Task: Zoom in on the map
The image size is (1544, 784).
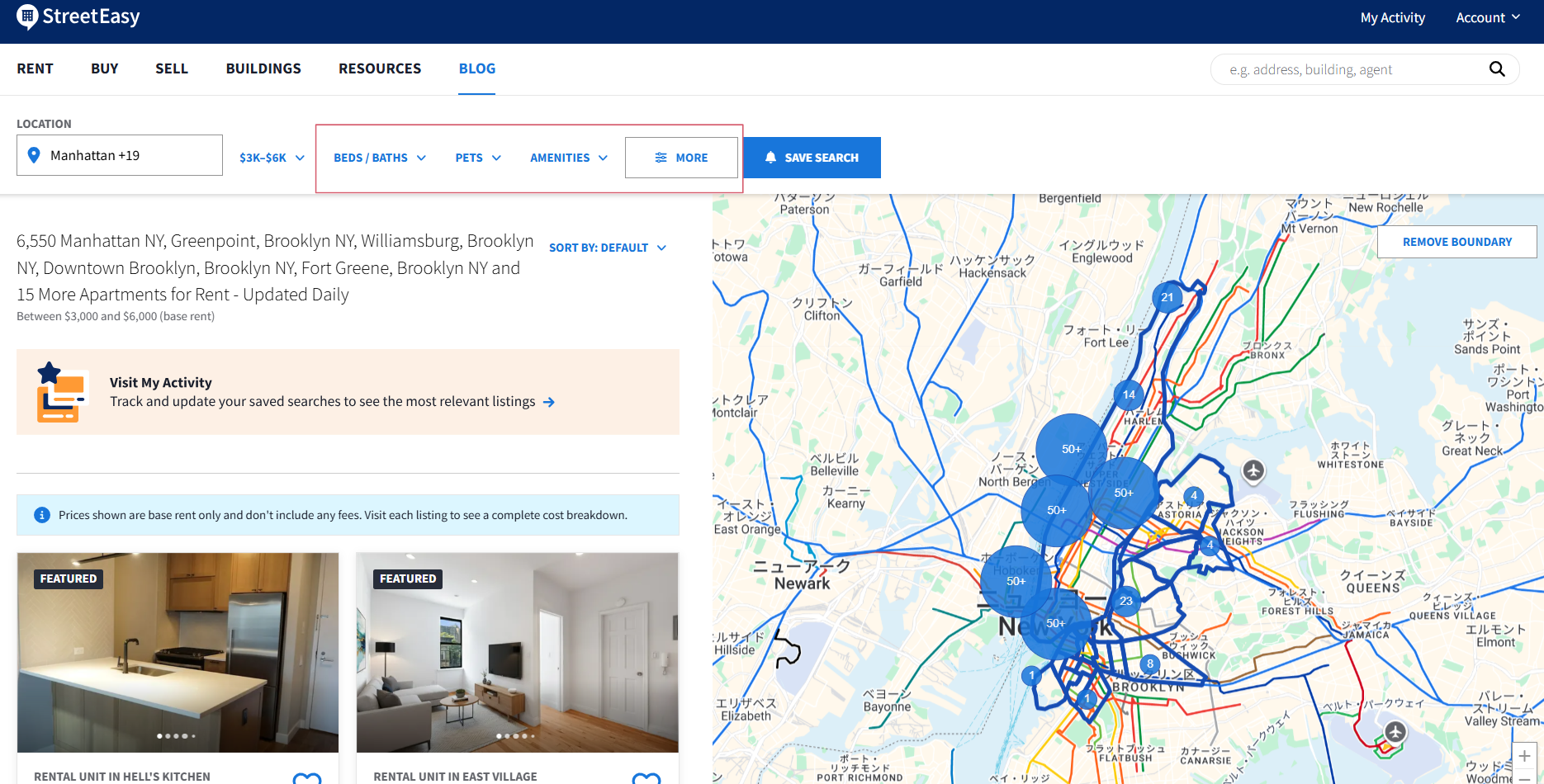Action: point(1524,756)
